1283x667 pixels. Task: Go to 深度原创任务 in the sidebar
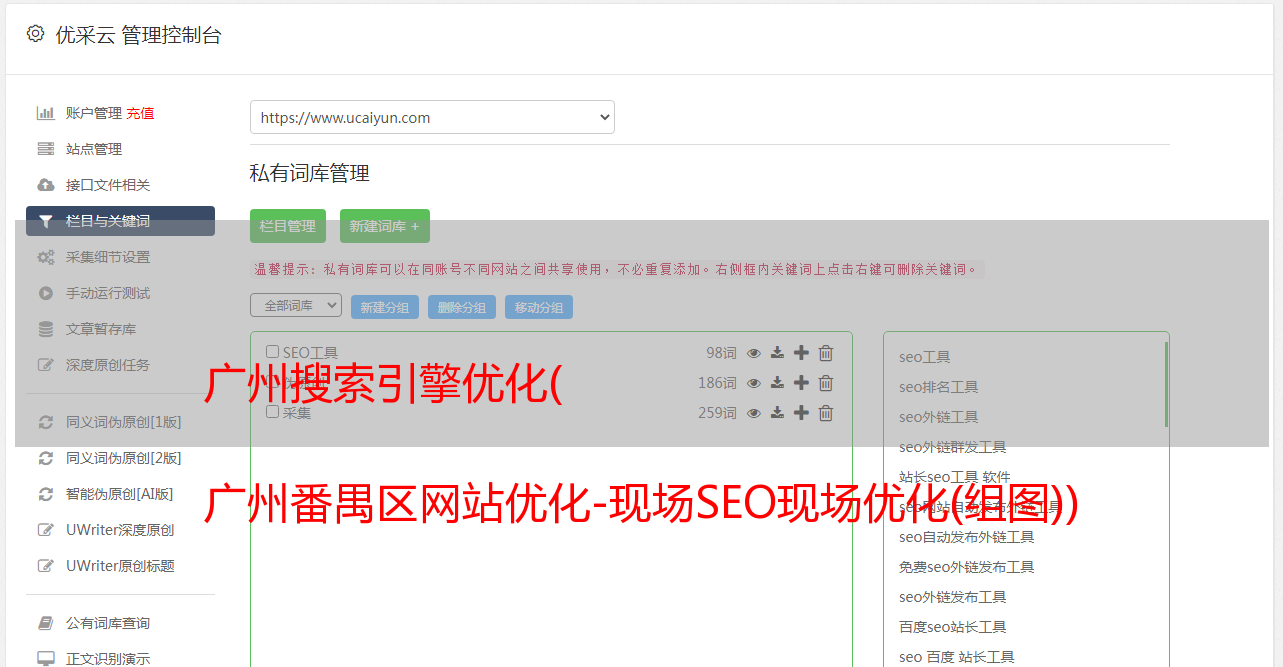click(x=108, y=365)
